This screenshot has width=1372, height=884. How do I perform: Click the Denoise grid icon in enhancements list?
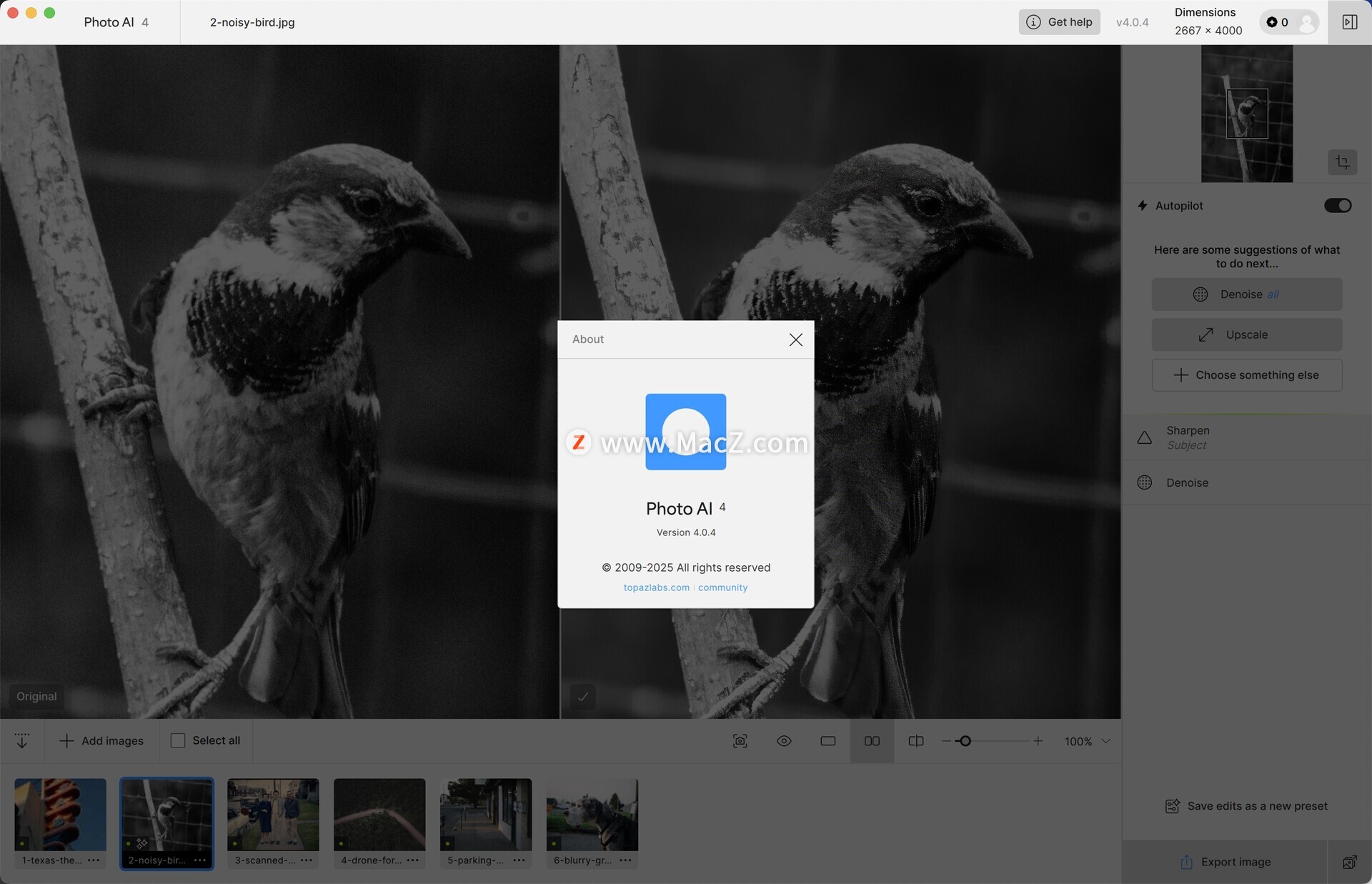click(x=1144, y=482)
